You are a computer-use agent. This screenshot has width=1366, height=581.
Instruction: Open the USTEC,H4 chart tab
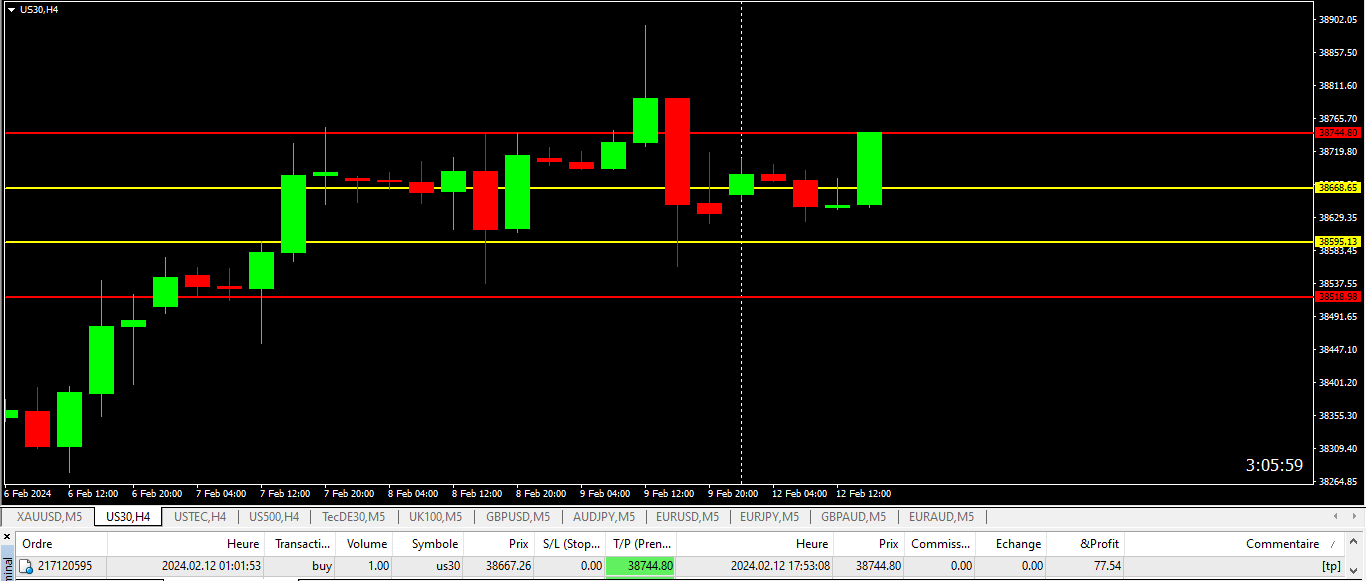click(200, 517)
